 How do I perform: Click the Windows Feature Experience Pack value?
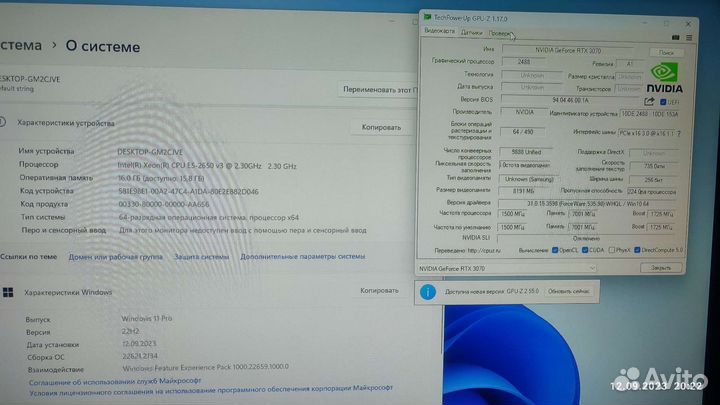pos(205,367)
